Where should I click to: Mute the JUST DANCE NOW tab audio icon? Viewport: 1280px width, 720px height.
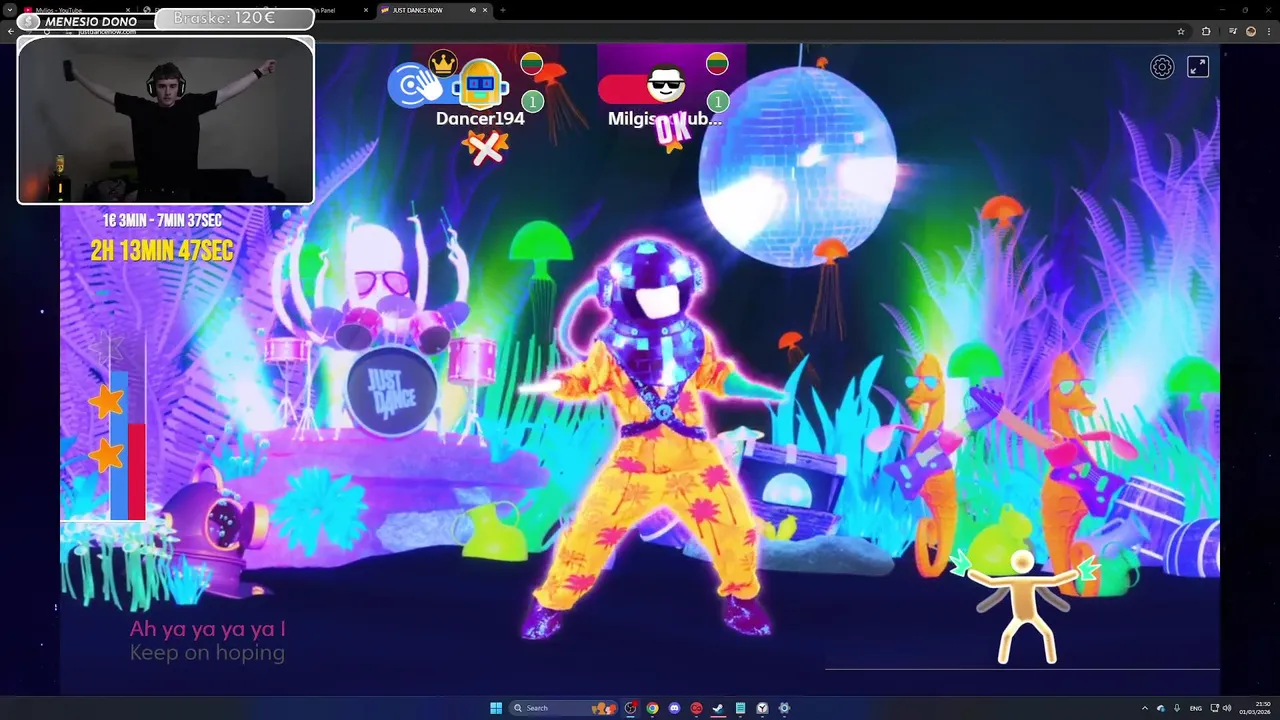pyautogui.click(x=472, y=10)
